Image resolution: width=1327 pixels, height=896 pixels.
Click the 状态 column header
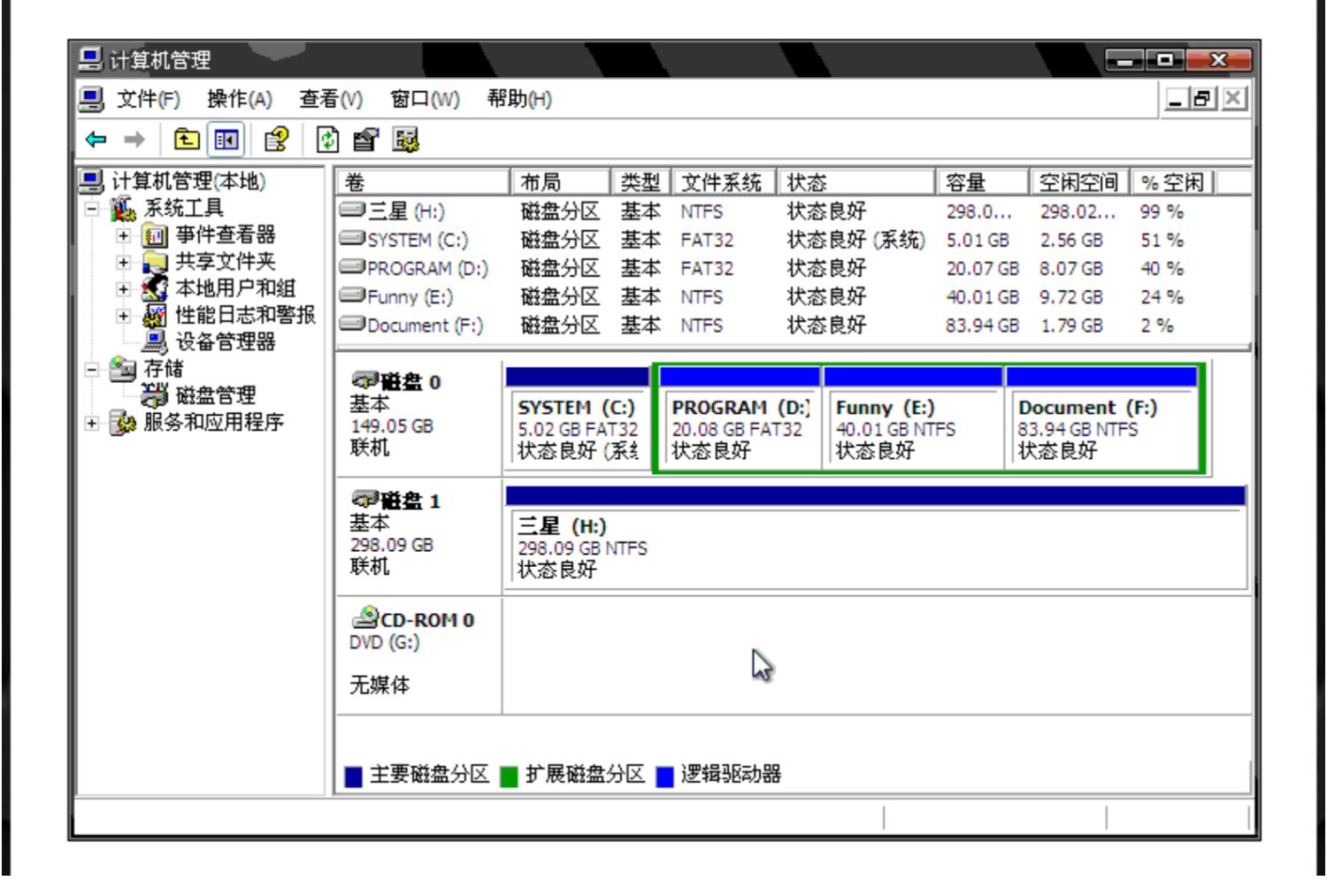click(856, 182)
